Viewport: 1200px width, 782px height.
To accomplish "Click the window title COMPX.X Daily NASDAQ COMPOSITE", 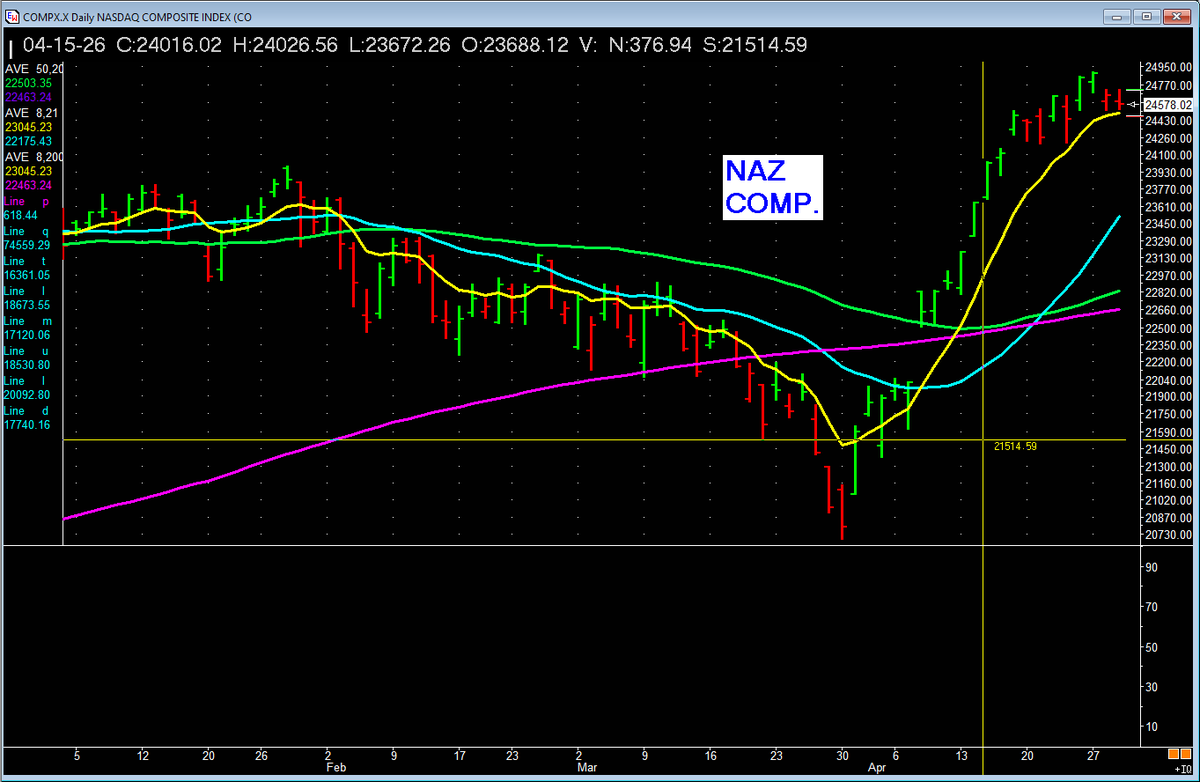I will (x=138, y=15).
